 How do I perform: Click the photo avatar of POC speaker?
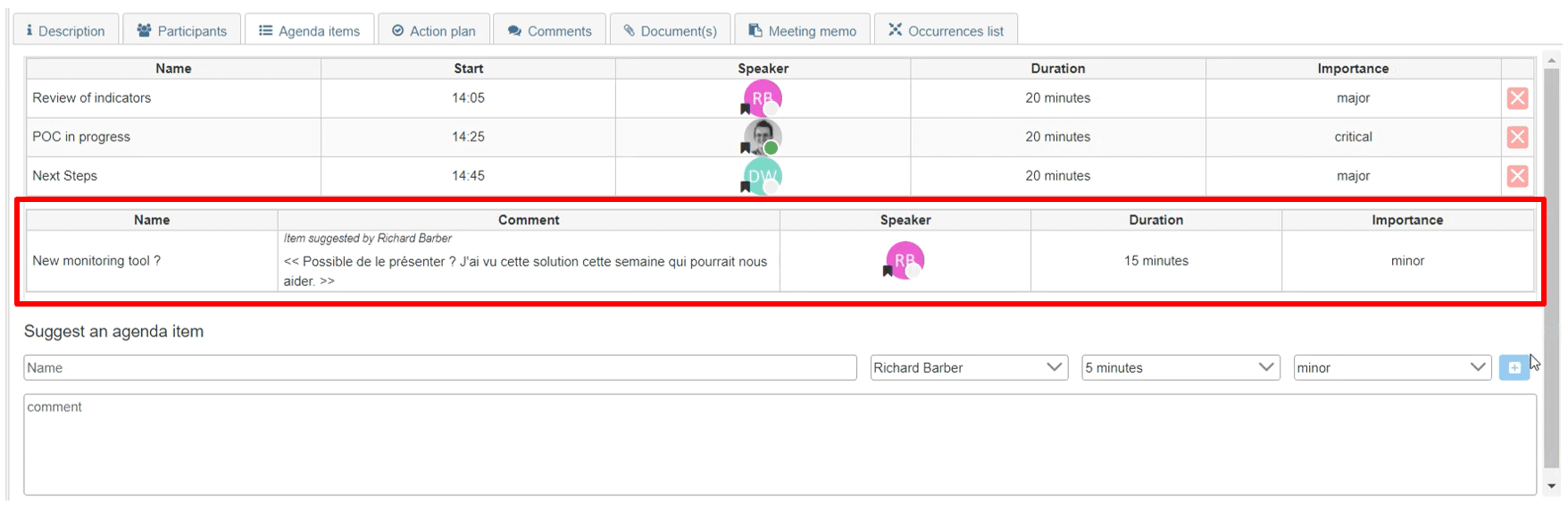pos(763,137)
